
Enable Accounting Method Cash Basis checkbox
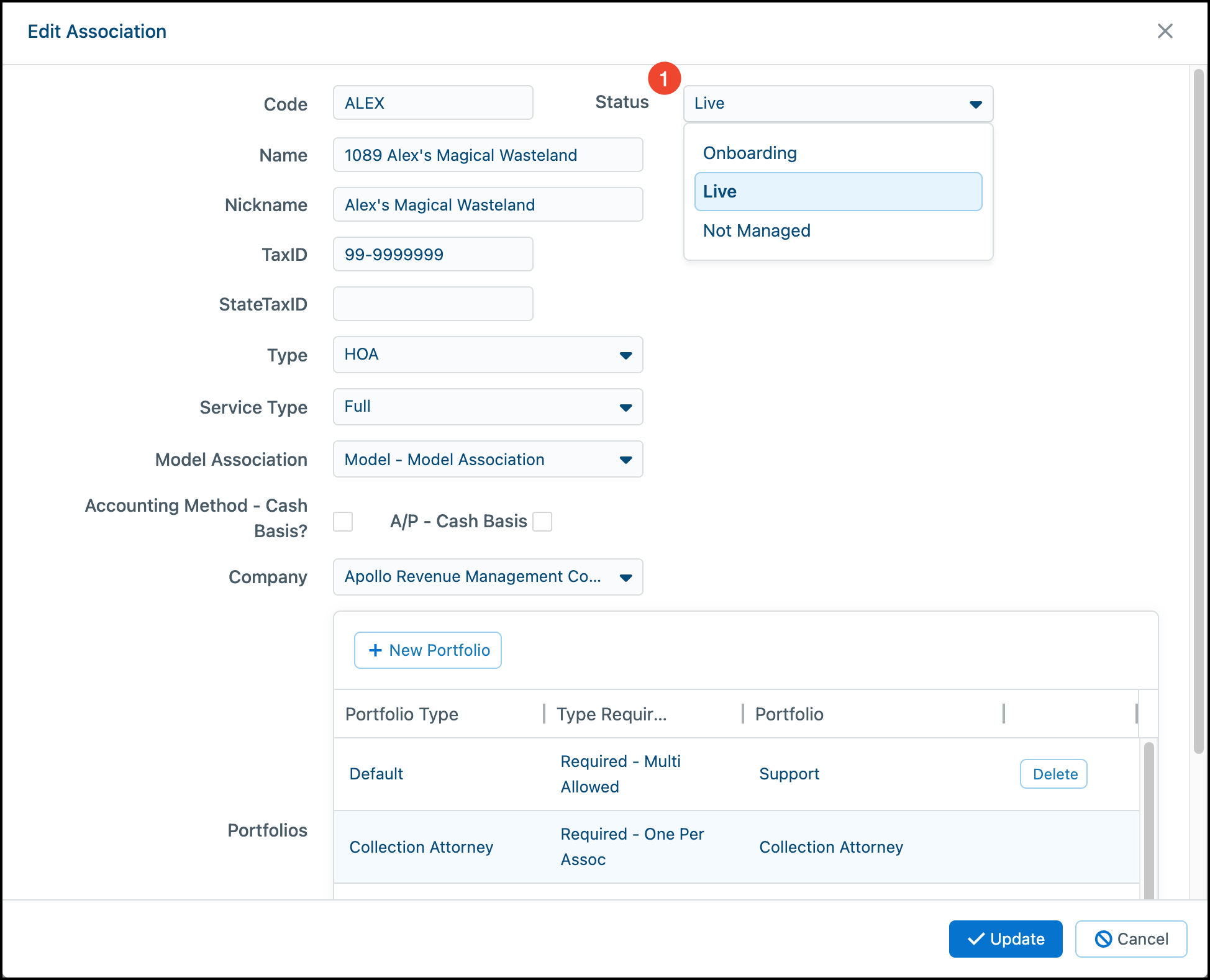pos(343,522)
